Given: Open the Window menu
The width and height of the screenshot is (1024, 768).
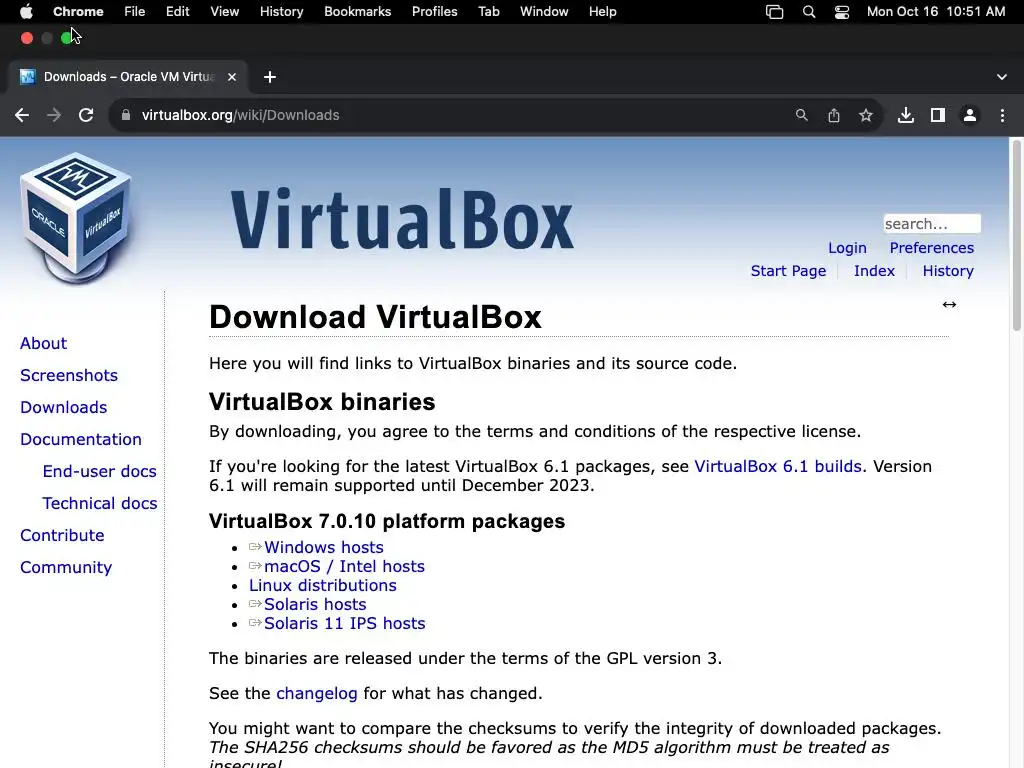Looking at the screenshot, I should point(544,12).
